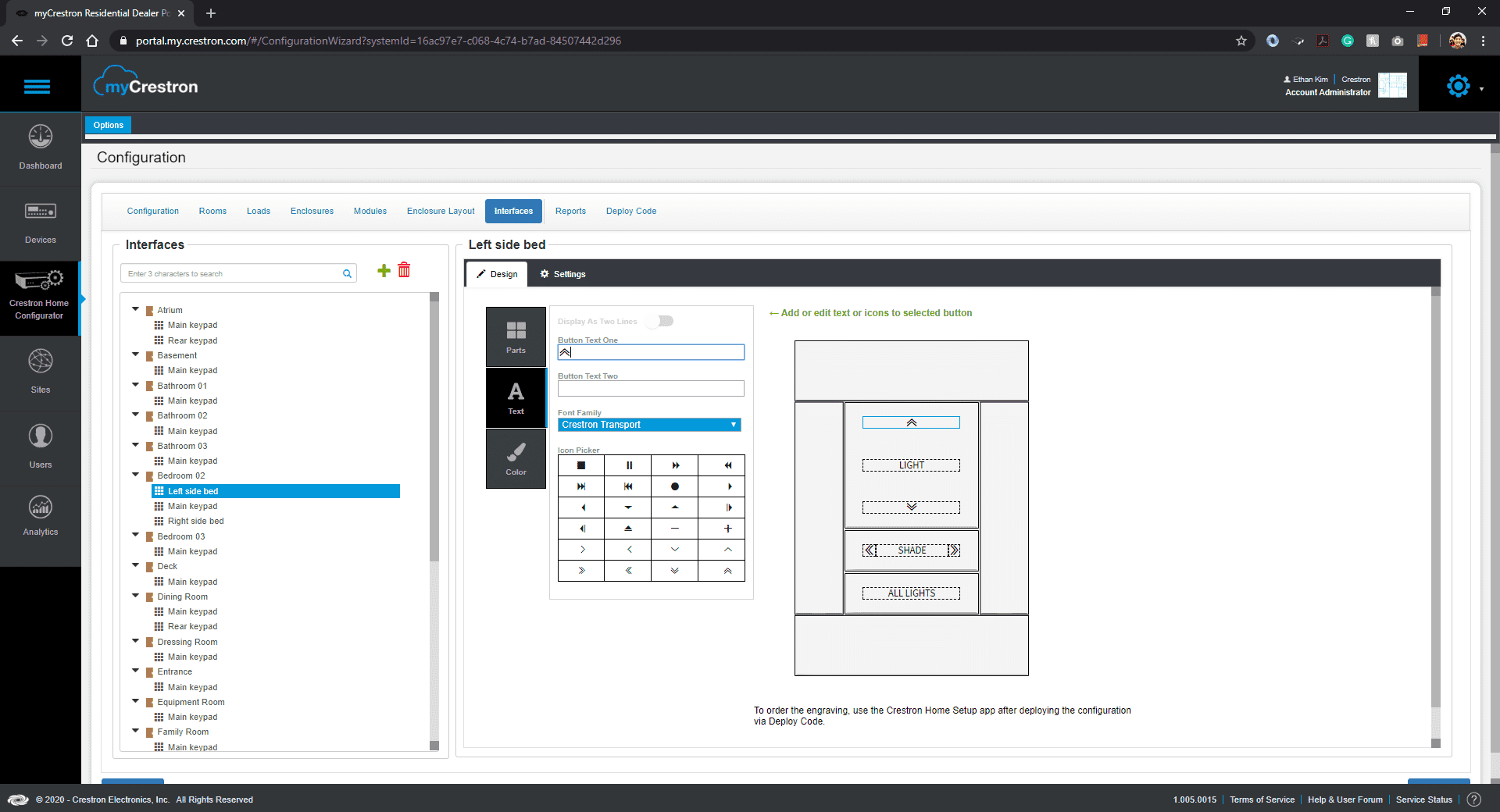Image resolution: width=1500 pixels, height=812 pixels.
Task: Open the Parts tool panel
Action: tap(516, 337)
